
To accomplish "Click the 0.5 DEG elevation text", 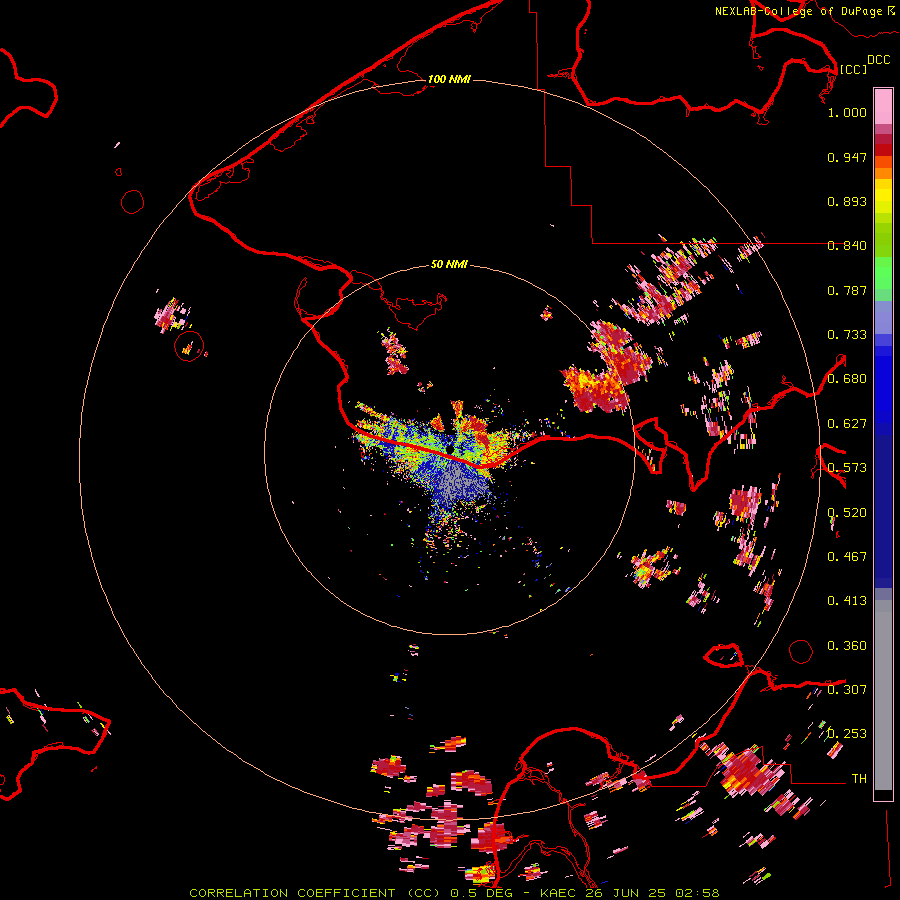I will [482, 893].
